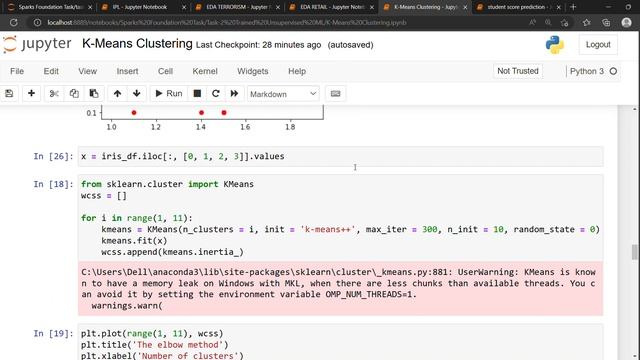Copy selected cells icon
The width and height of the screenshot is (640, 360).
coord(74,93)
